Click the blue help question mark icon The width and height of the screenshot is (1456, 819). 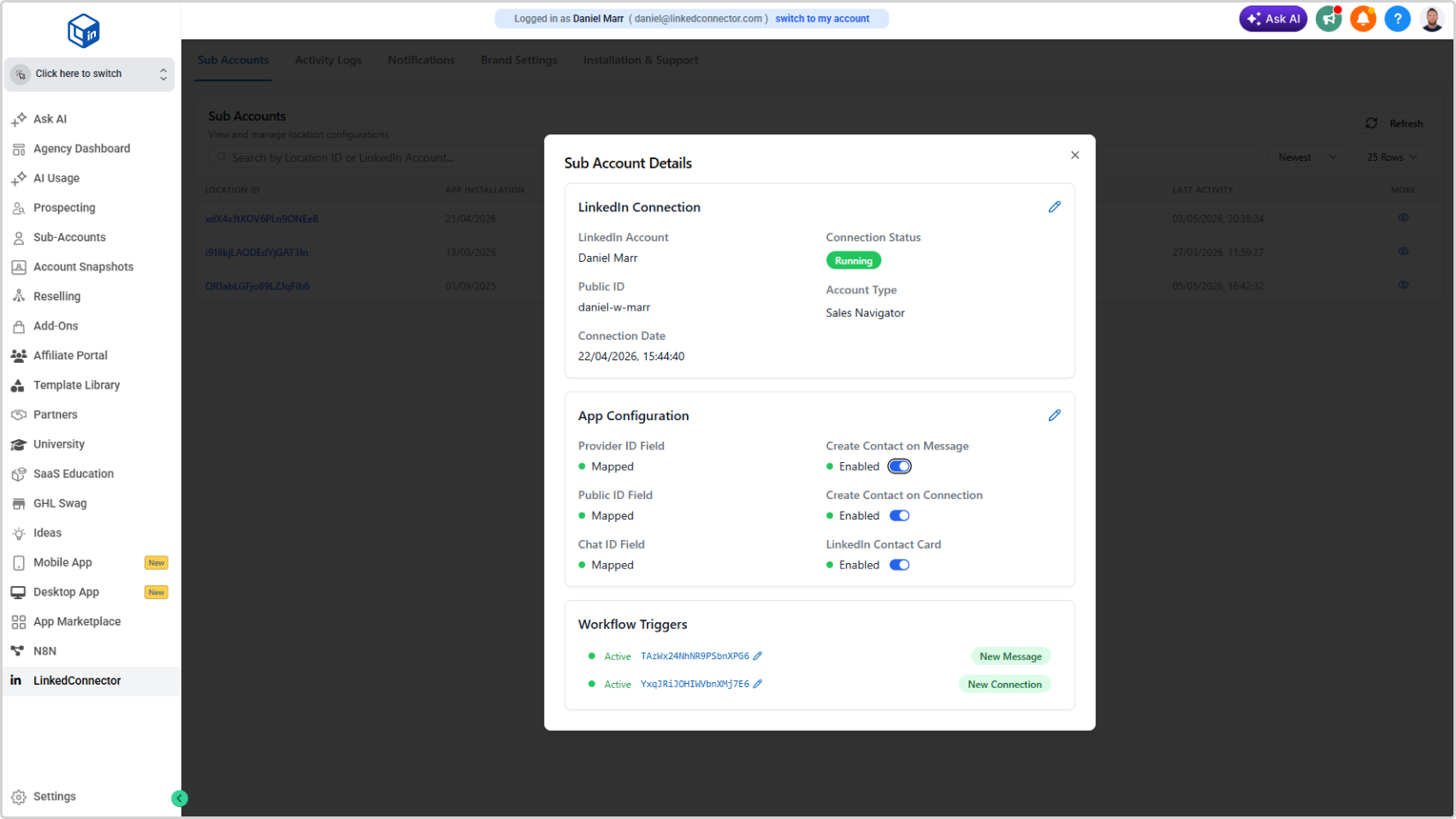(1397, 19)
